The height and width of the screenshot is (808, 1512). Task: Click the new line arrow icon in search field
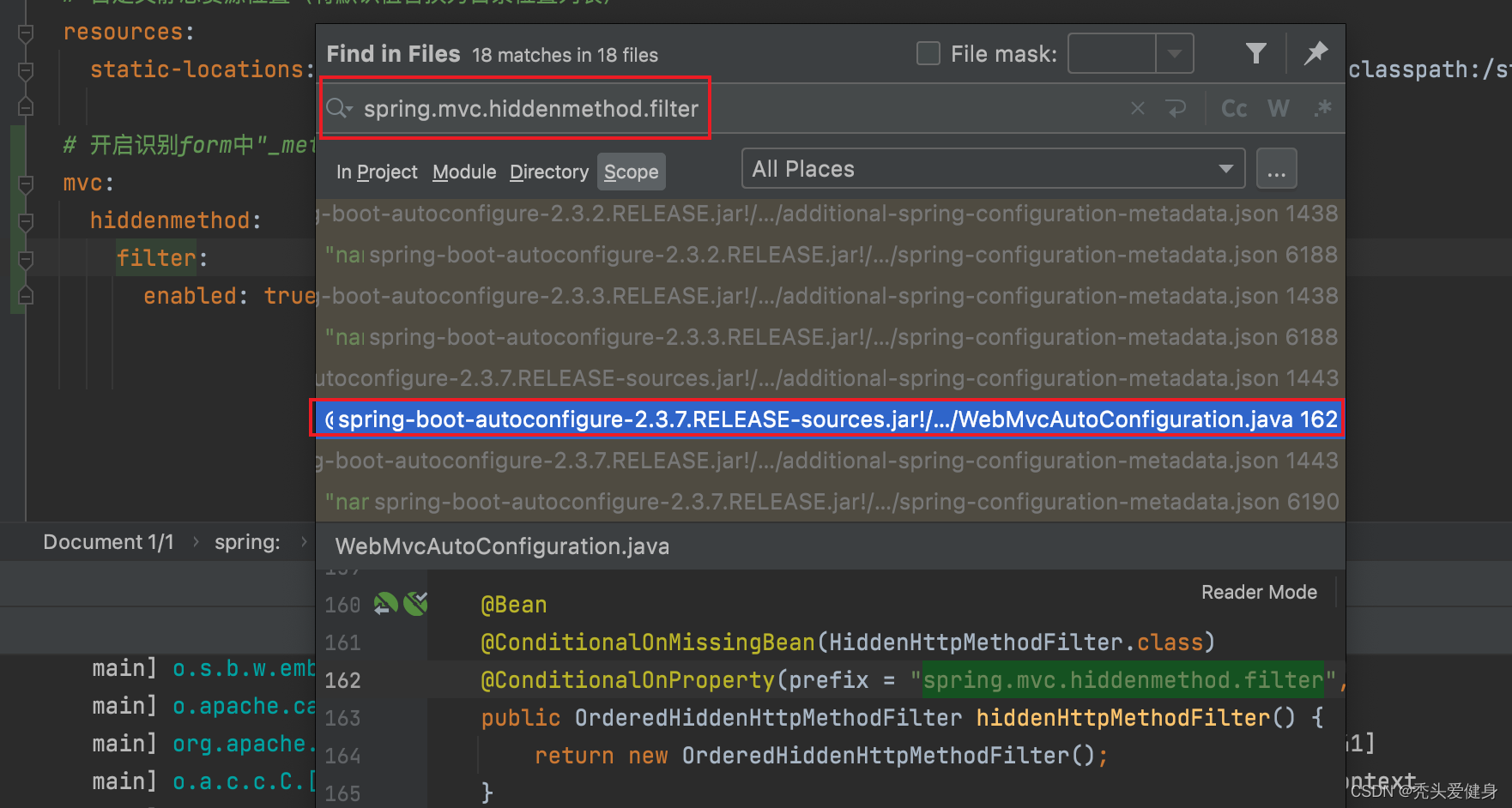click(1176, 108)
